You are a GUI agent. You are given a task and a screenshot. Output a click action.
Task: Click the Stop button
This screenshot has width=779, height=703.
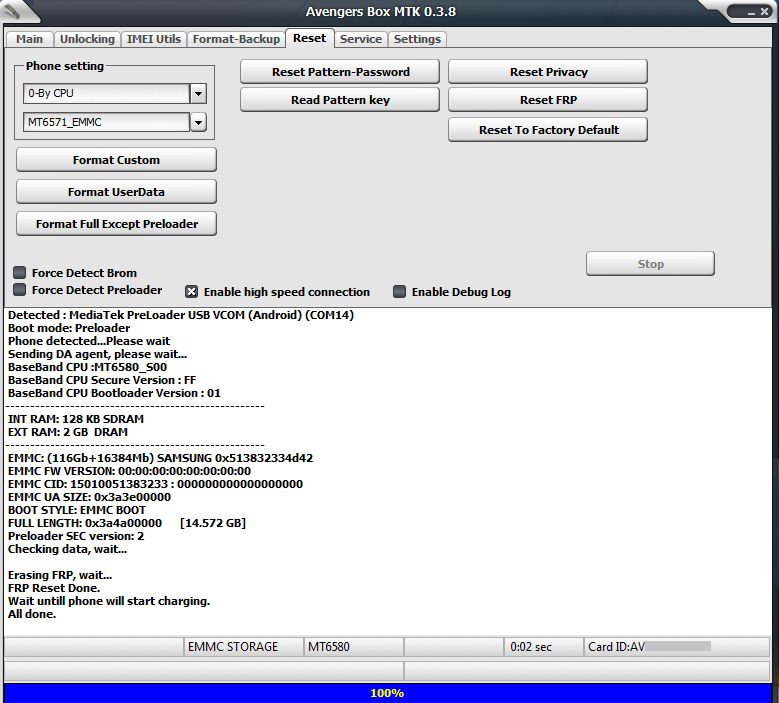point(650,264)
